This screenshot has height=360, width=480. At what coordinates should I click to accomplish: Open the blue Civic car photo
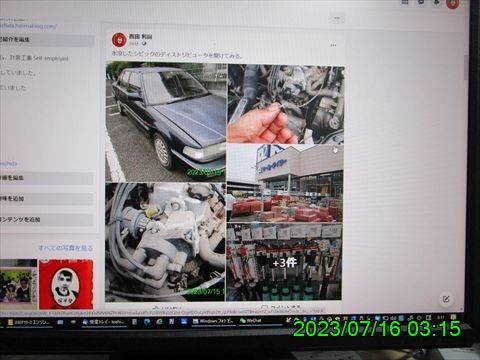click(x=166, y=122)
